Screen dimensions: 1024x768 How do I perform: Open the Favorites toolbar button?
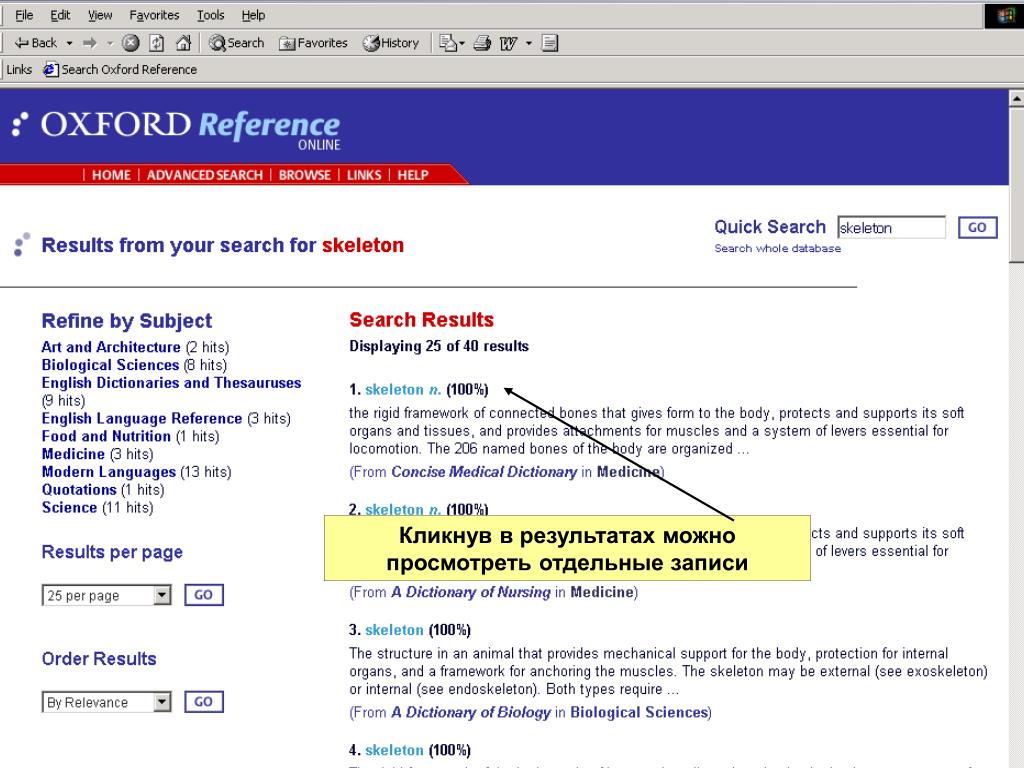(x=313, y=43)
